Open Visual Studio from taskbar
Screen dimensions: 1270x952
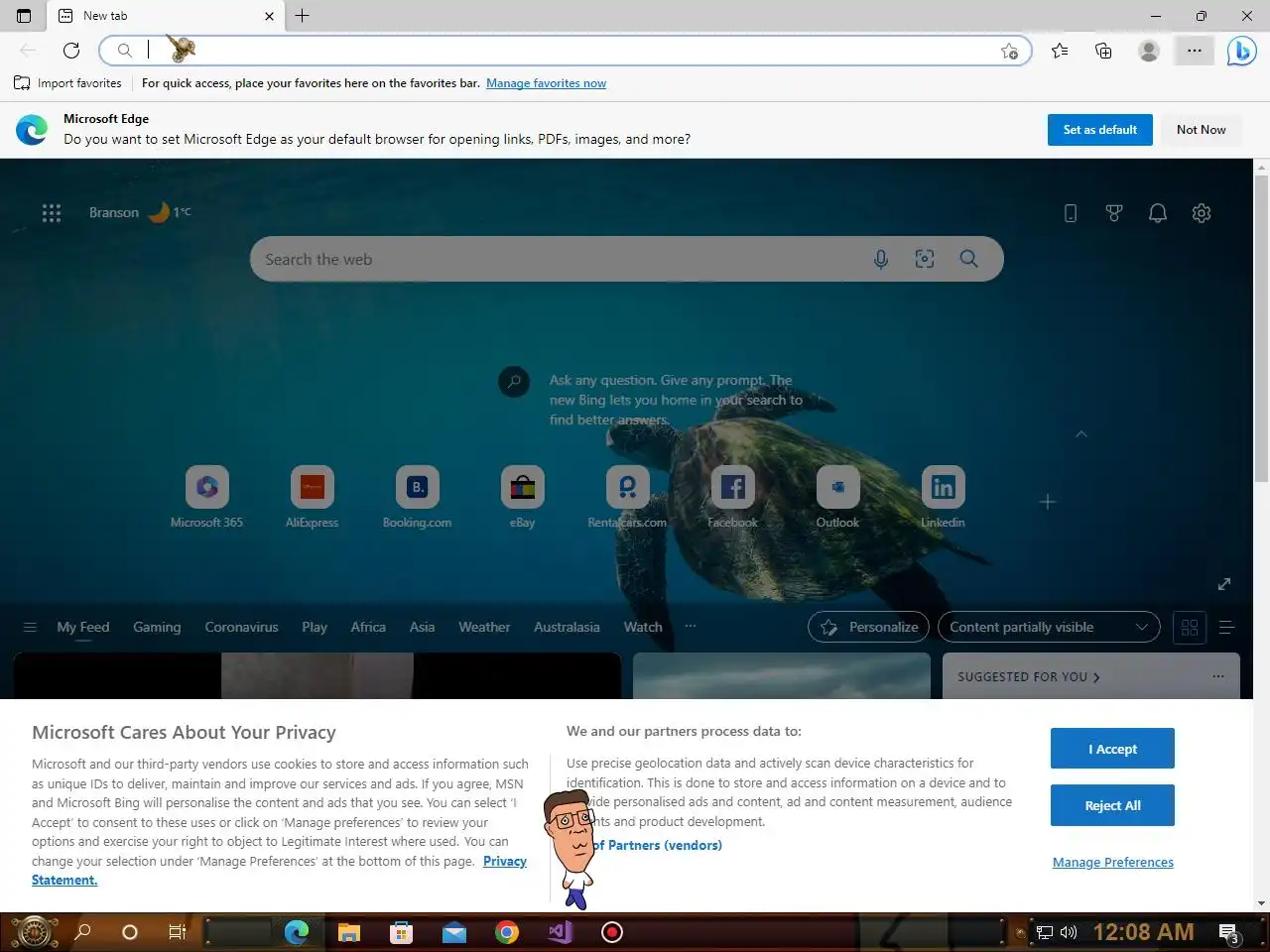point(560,932)
